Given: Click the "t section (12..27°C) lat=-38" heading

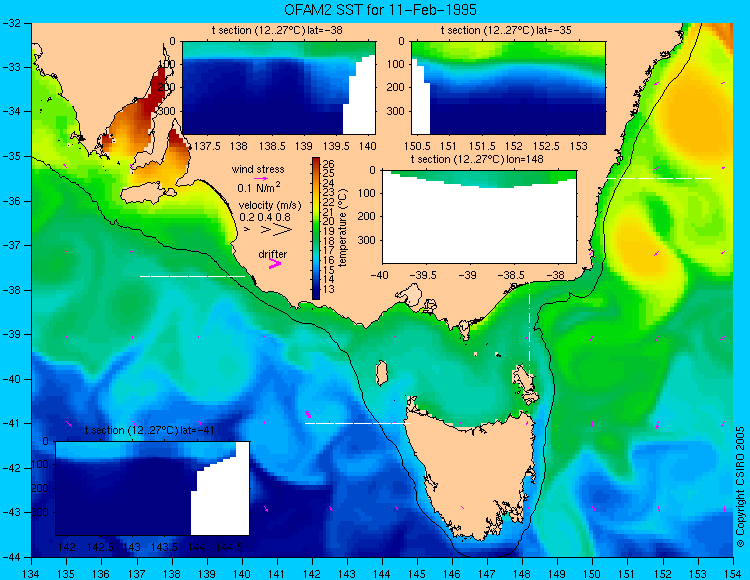Looking at the screenshot, I should point(277,31).
